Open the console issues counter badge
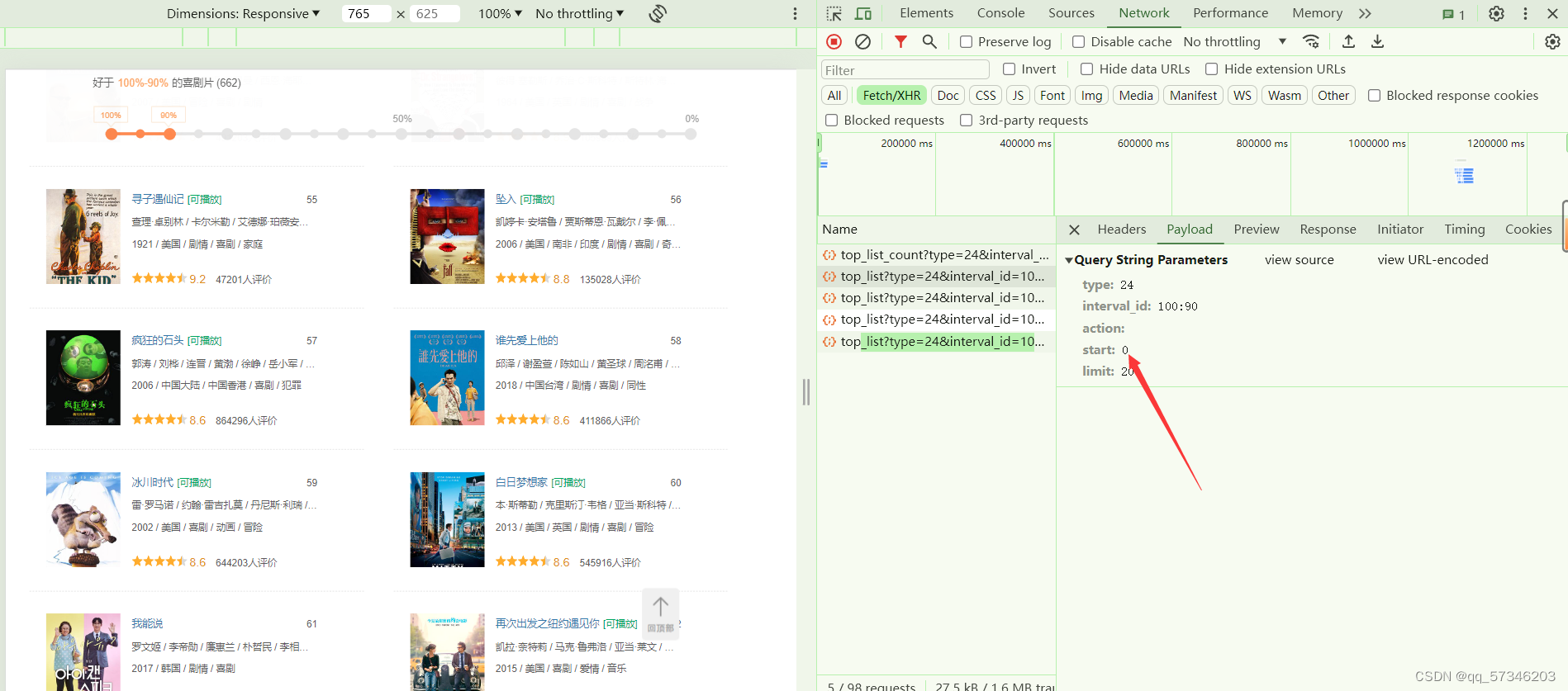1568x691 pixels. click(1453, 14)
